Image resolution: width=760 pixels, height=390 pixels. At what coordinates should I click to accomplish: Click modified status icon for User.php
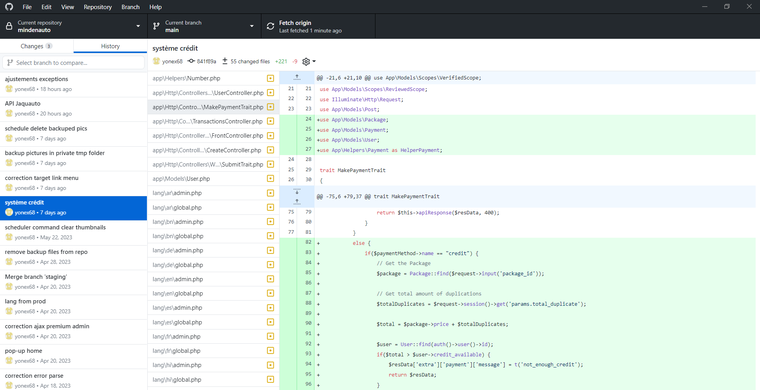270,179
